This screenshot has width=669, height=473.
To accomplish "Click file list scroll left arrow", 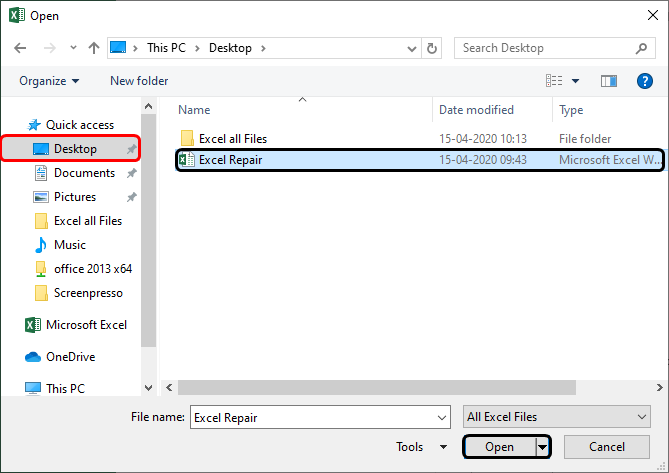I will (x=169, y=388).
